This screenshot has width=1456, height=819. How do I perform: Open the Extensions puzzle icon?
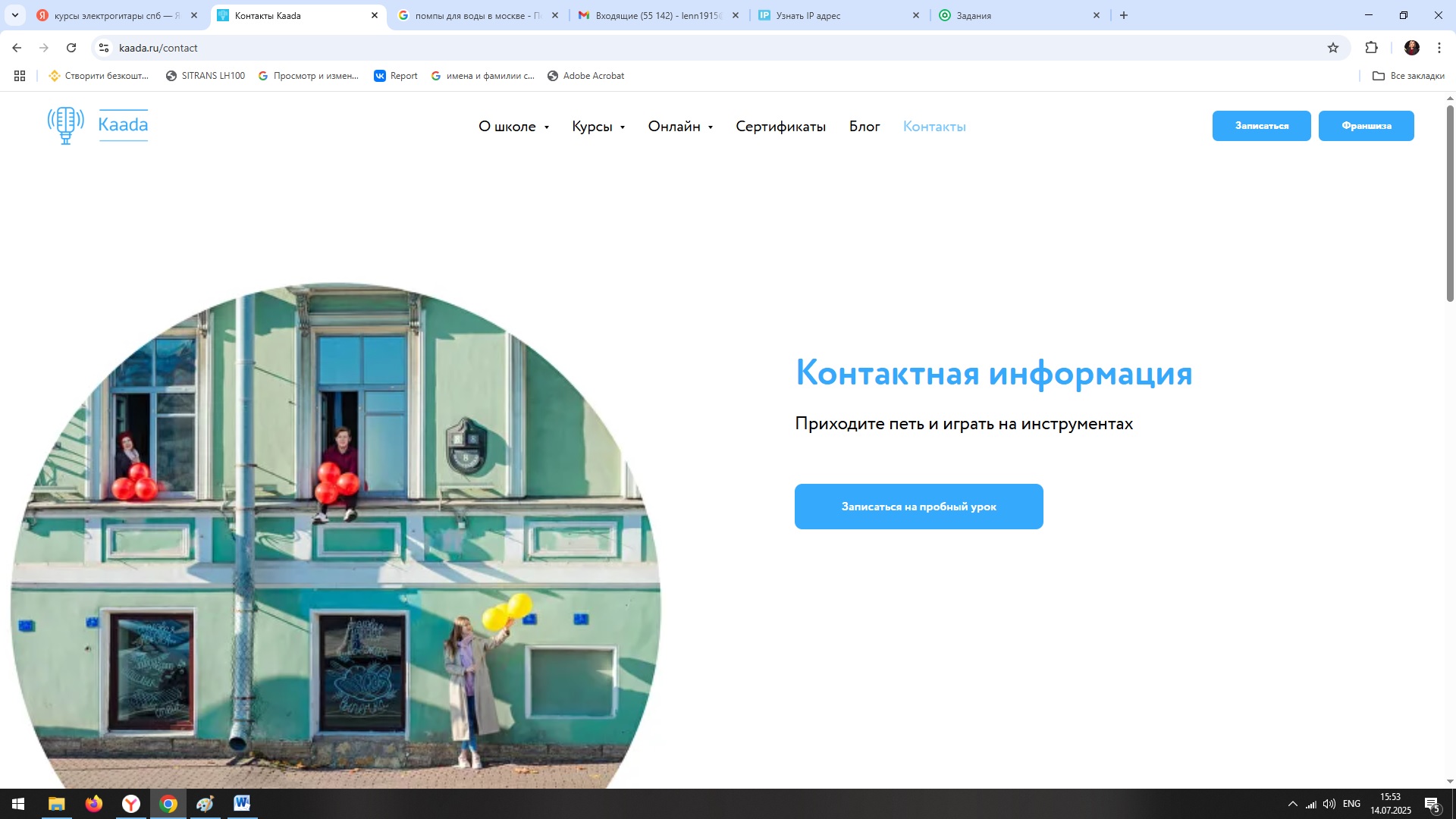pyautogui.click(x=1371, y=48)
